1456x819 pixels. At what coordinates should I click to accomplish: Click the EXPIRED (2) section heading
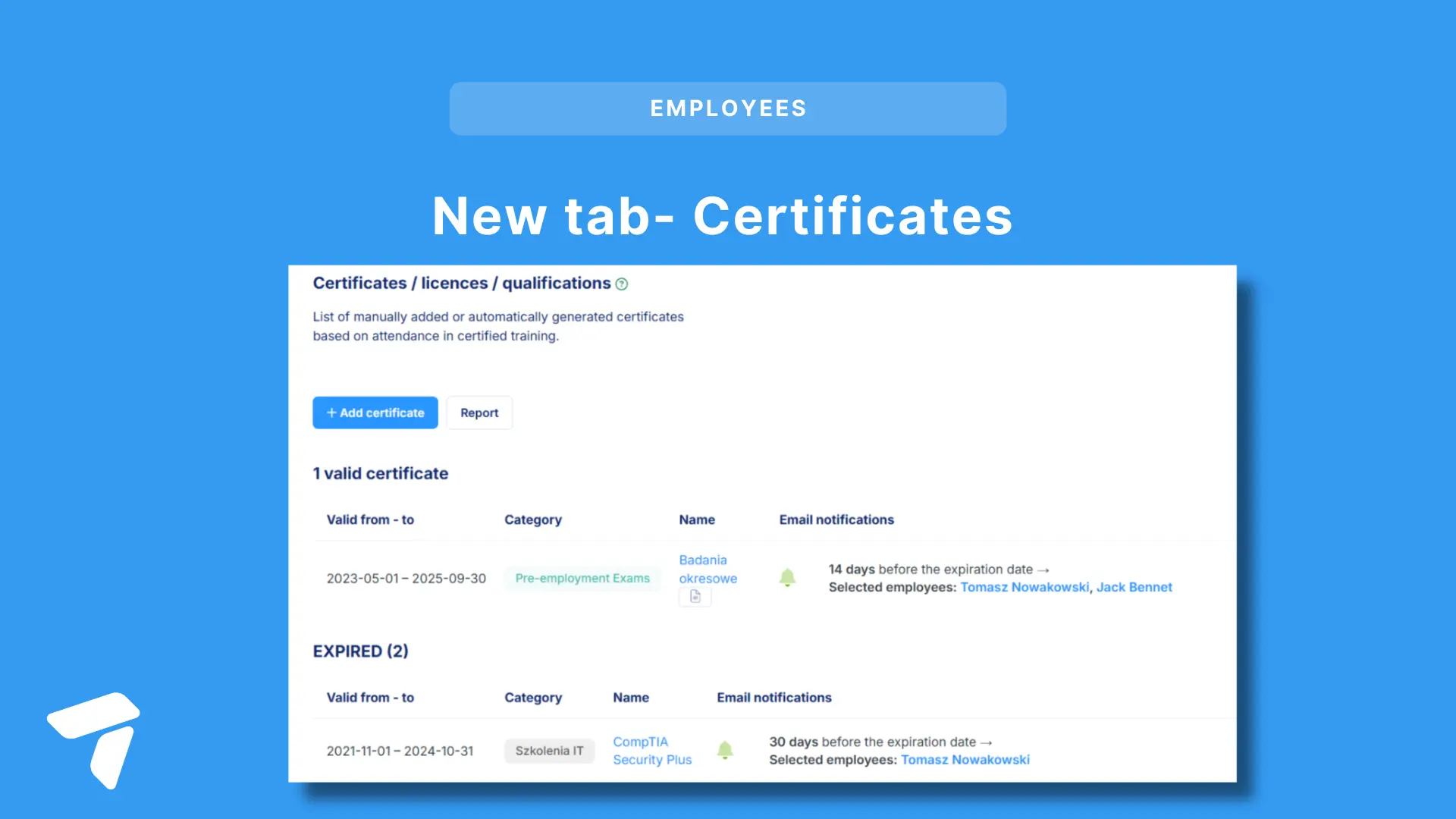click(x=360, y=651)
